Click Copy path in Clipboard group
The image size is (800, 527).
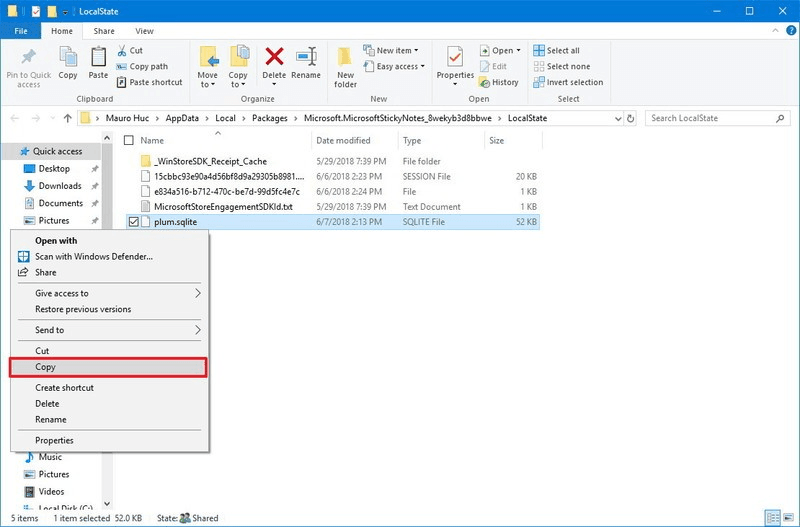coord(147,67)
